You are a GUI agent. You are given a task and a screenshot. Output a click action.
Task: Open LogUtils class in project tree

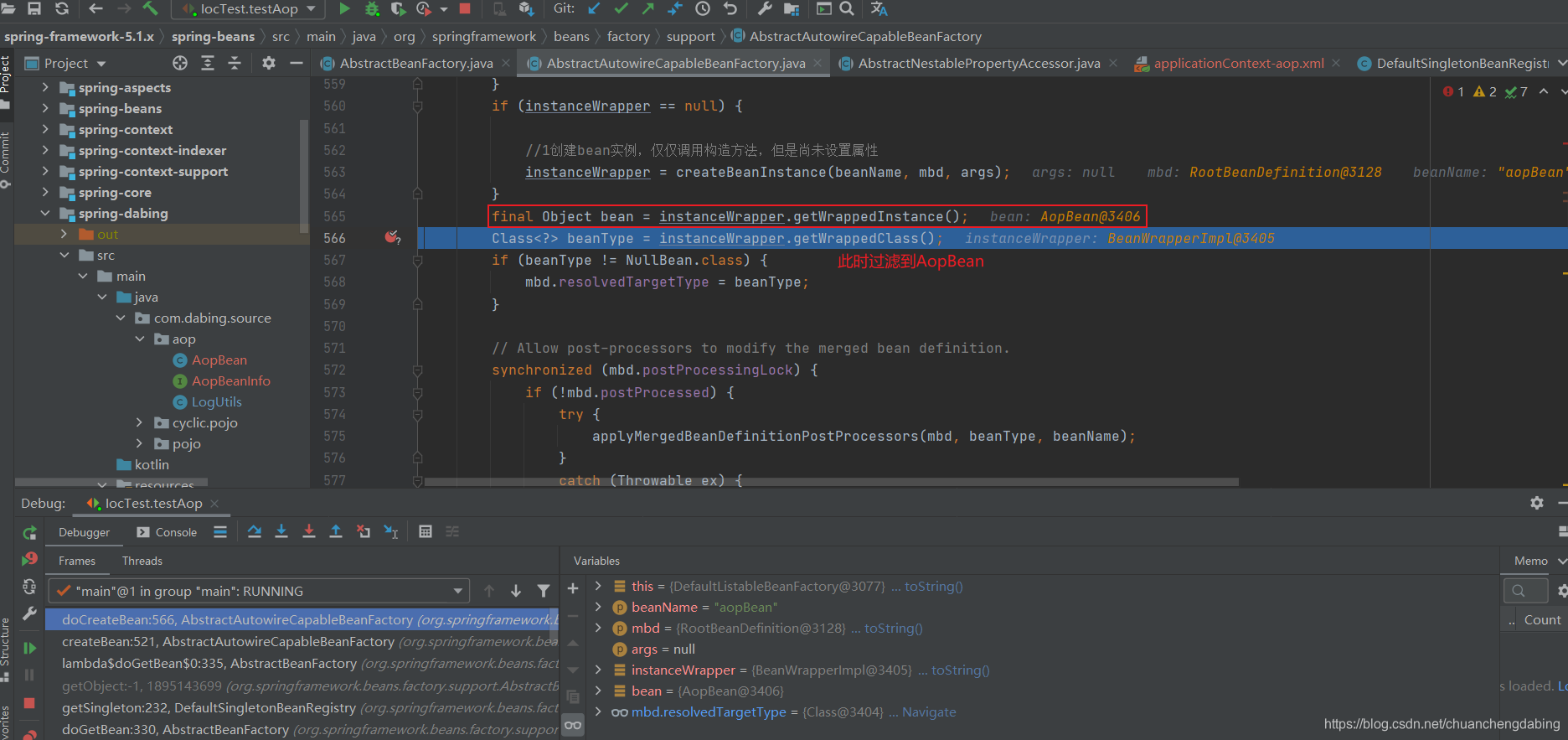[x=216, y=401]
